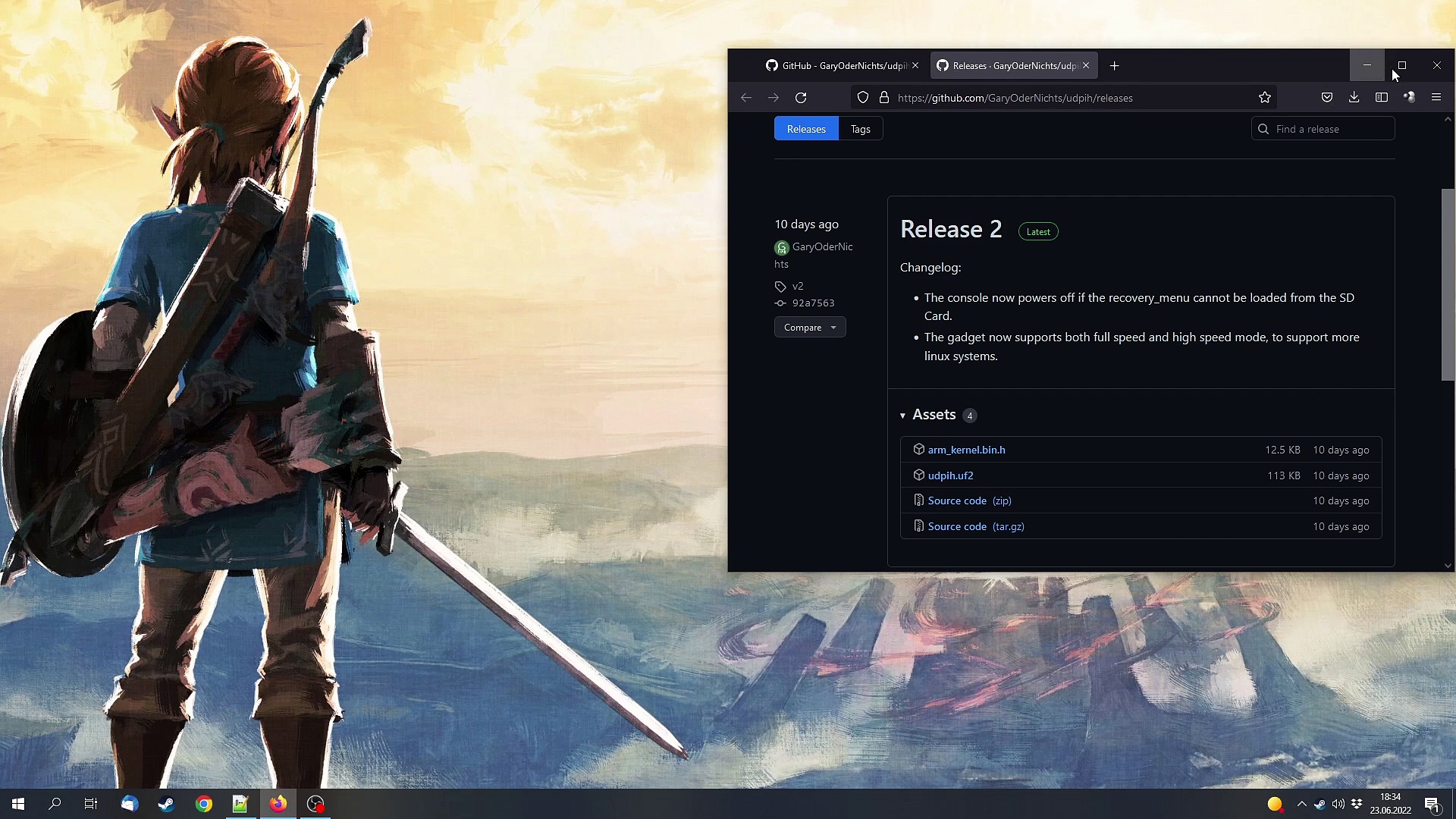Image resolution: width=1456 pixels, height=819 pixels.
Task: Open a new browser tab
Action: tap(1114, 66)
